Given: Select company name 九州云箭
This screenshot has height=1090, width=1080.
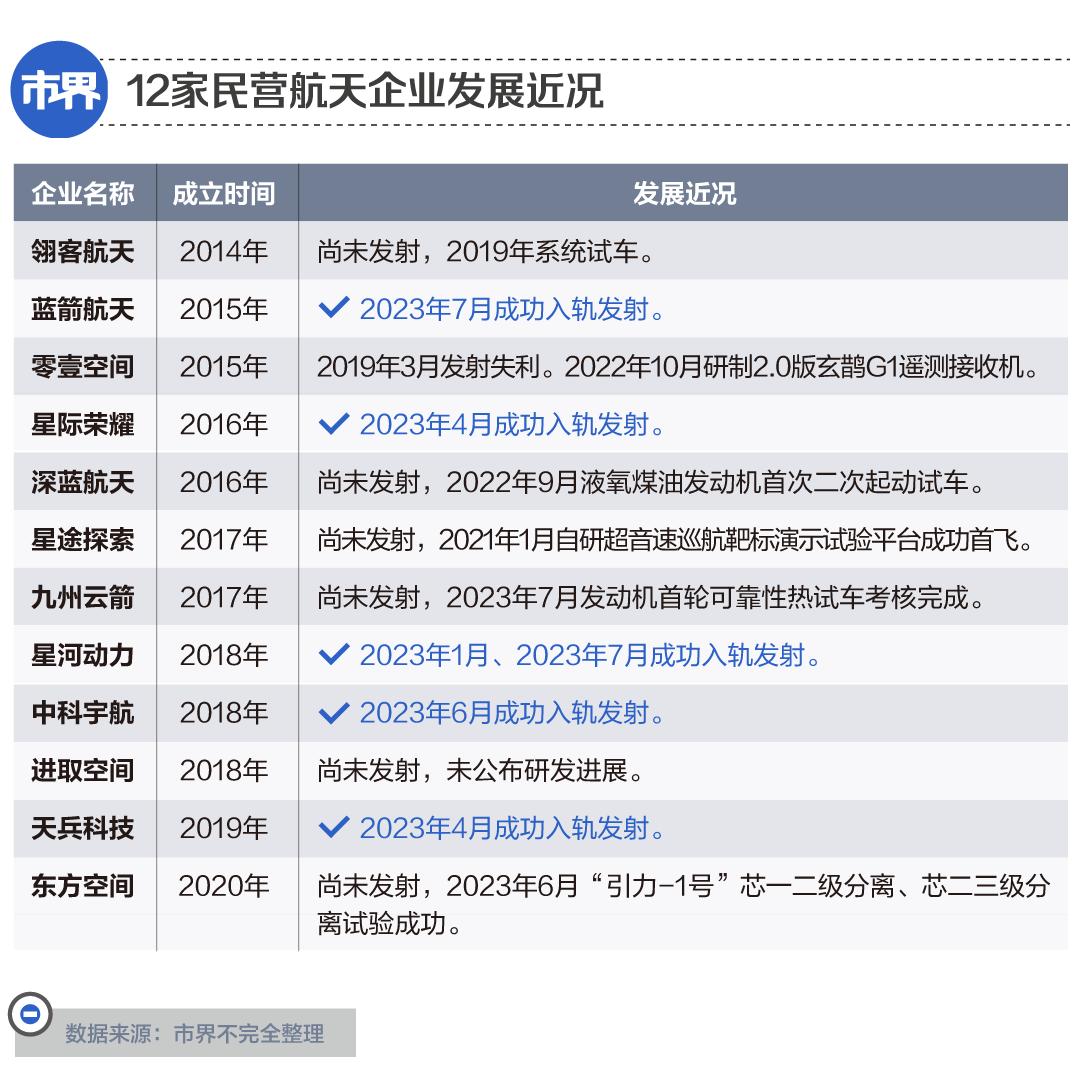Looking at the screenshot, I should (x=83, y=597).
